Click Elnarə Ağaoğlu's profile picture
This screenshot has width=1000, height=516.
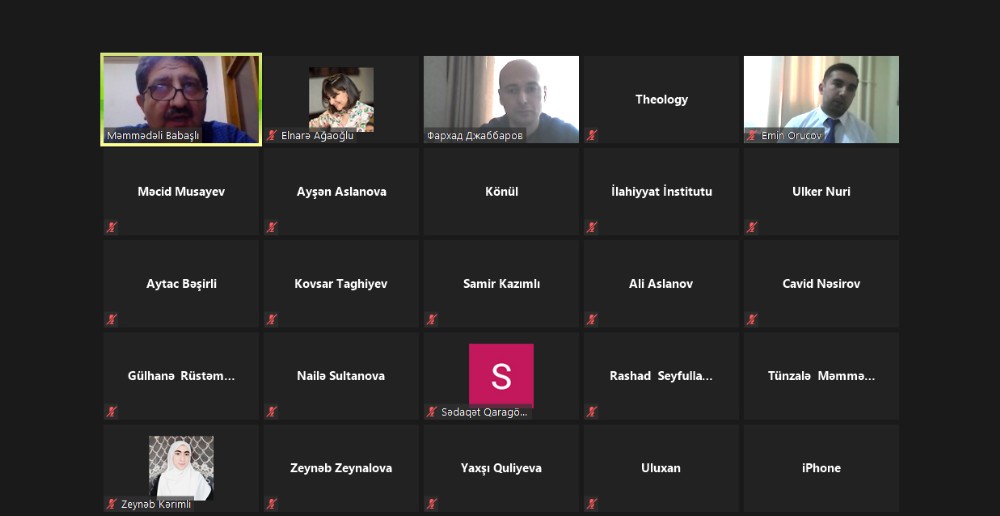coord(341,100)
